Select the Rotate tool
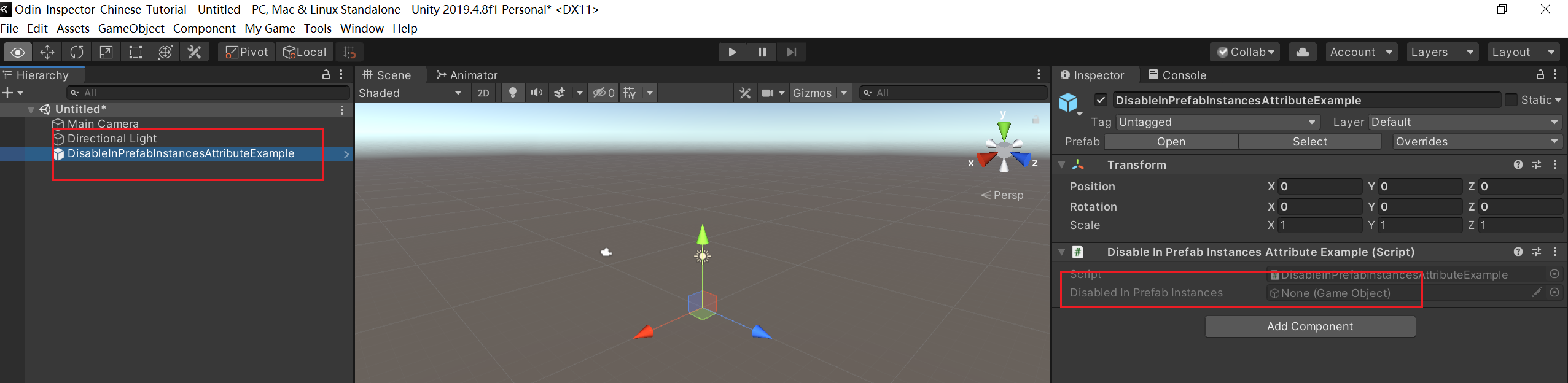 click(77, 52)
